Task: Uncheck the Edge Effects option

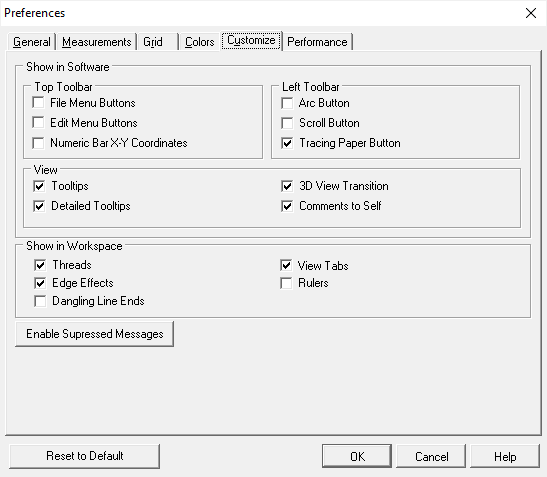Action: pos(40,283)
